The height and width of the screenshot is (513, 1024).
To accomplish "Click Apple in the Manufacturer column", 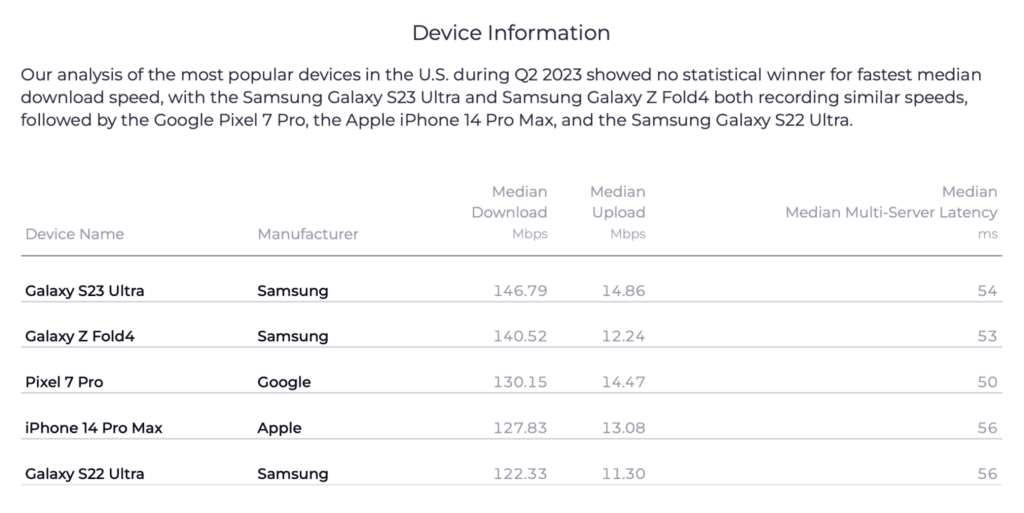I will click(279, 428).
